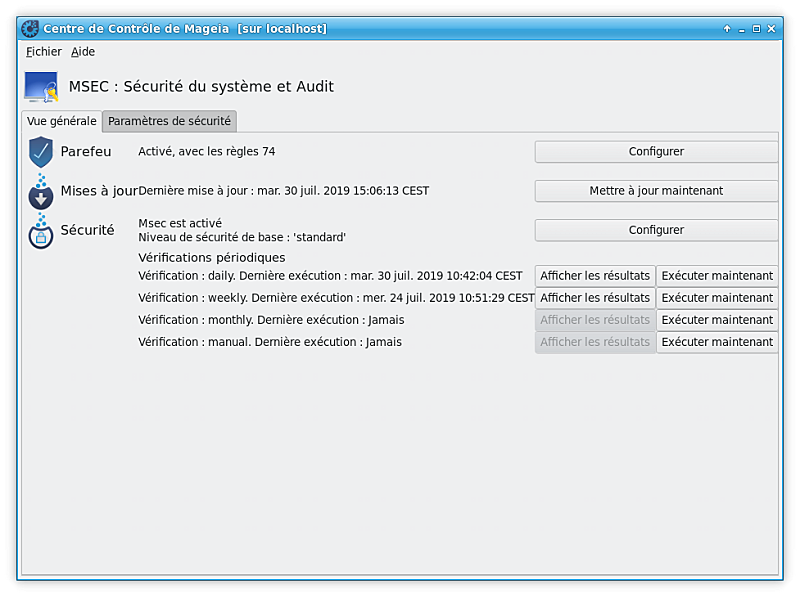Screen dimensions: 800x597
Task: Click the title bar up-arrow icon
Action: pyautogui.click(x=727, y=29)
